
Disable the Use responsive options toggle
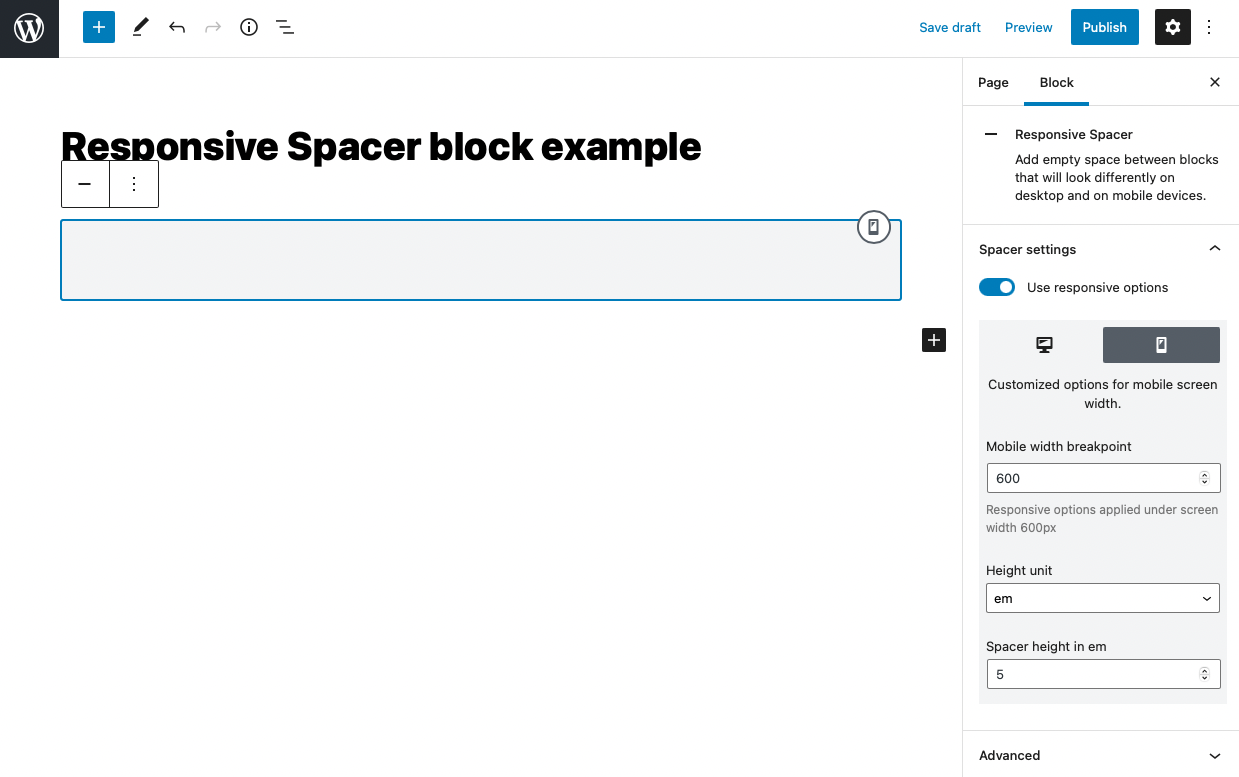click(x=996, y=287)
